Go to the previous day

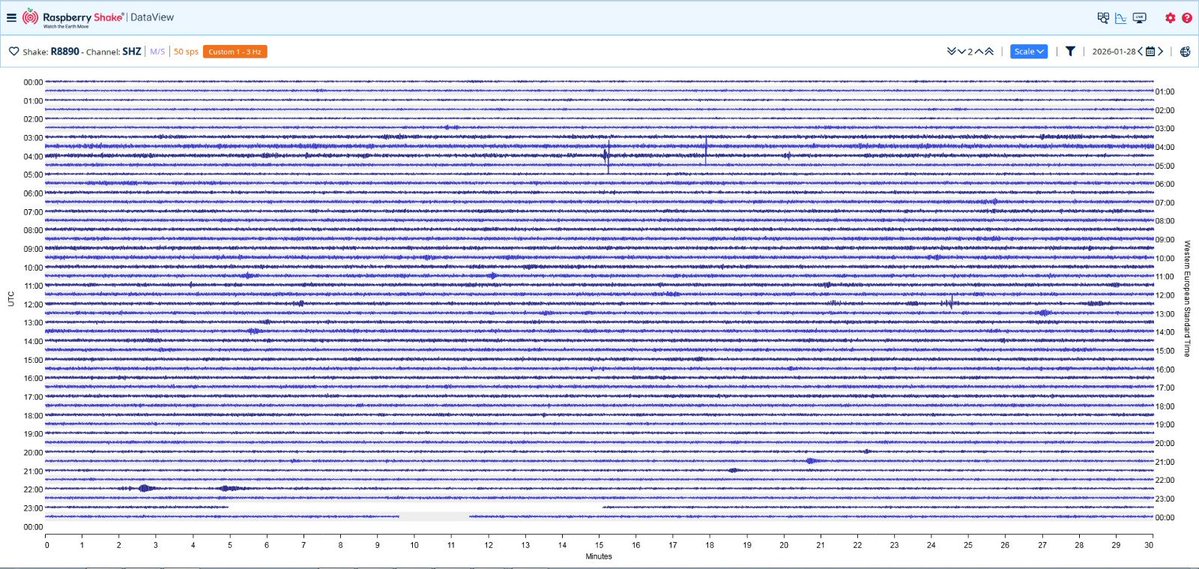pyautogui.click(x=1139, y=51)
